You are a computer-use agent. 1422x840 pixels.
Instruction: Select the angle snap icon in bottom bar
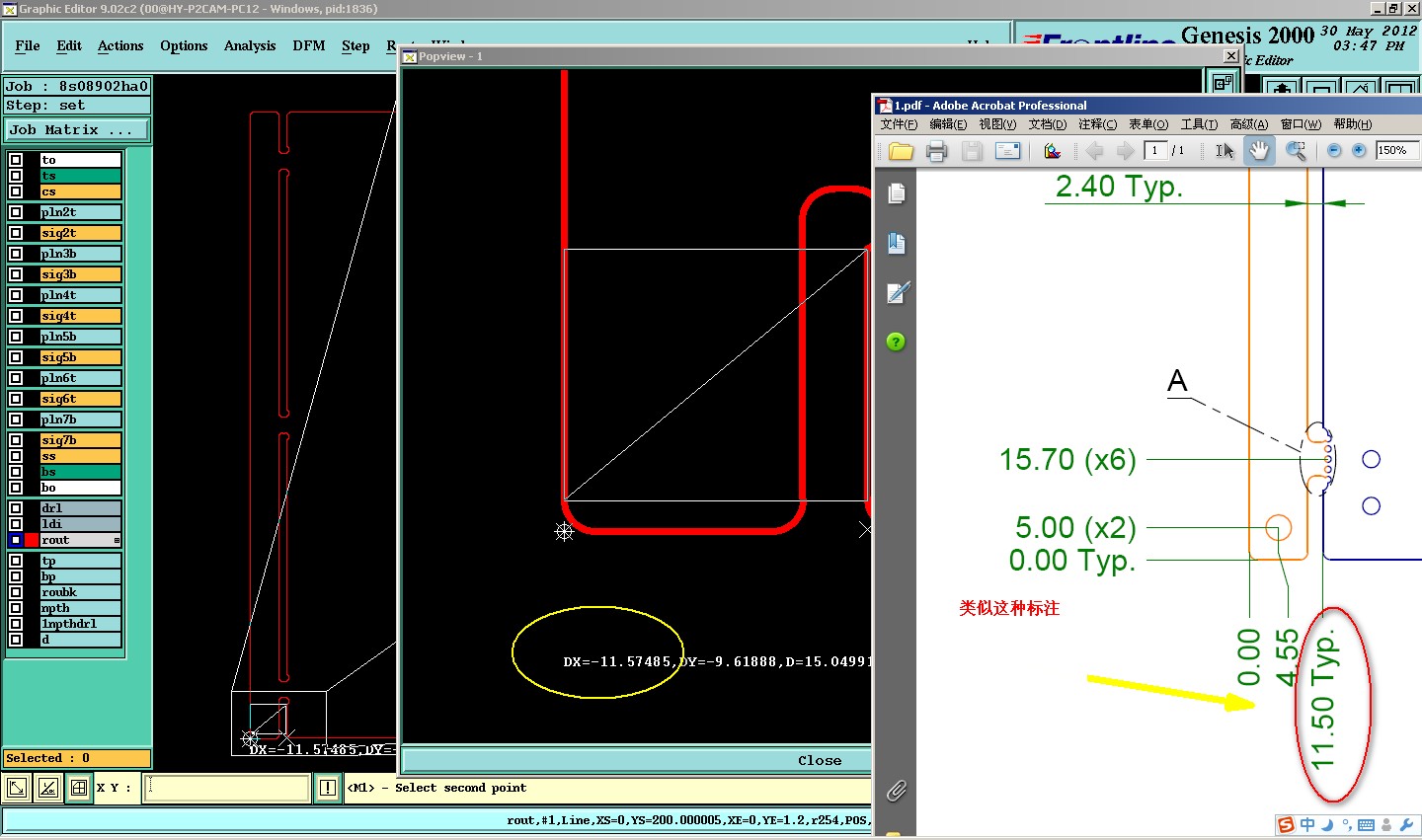(x=47, y=788)
